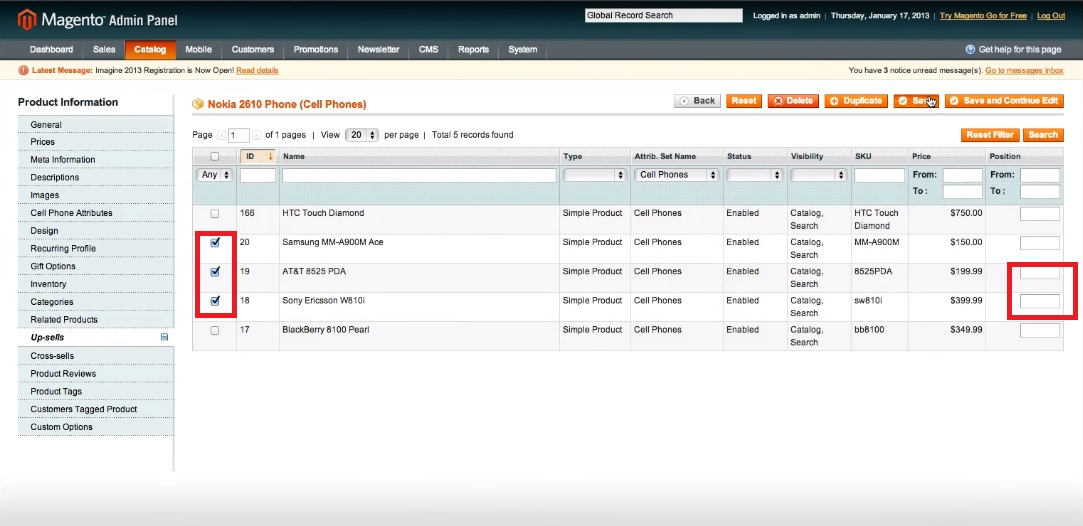This screenshot has width=1083, height=526.
Task: Click the Delete button
Action: [x=793, y=101]
